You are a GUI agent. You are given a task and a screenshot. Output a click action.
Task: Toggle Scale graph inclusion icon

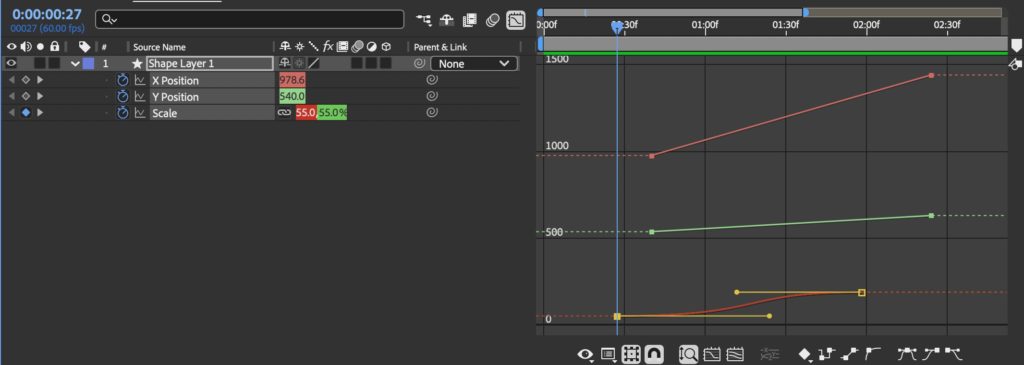(140, 112)
